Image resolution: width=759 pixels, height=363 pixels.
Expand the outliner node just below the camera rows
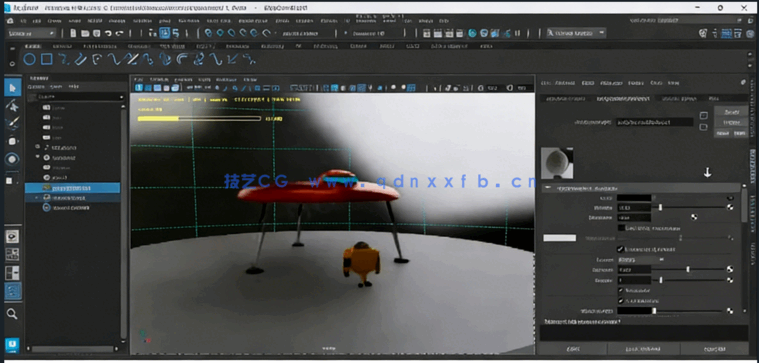(37, 147)
